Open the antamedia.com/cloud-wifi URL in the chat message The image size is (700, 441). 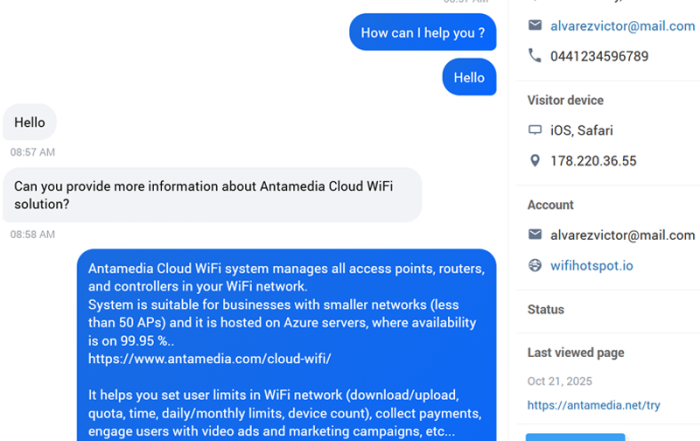pos(209,357)
